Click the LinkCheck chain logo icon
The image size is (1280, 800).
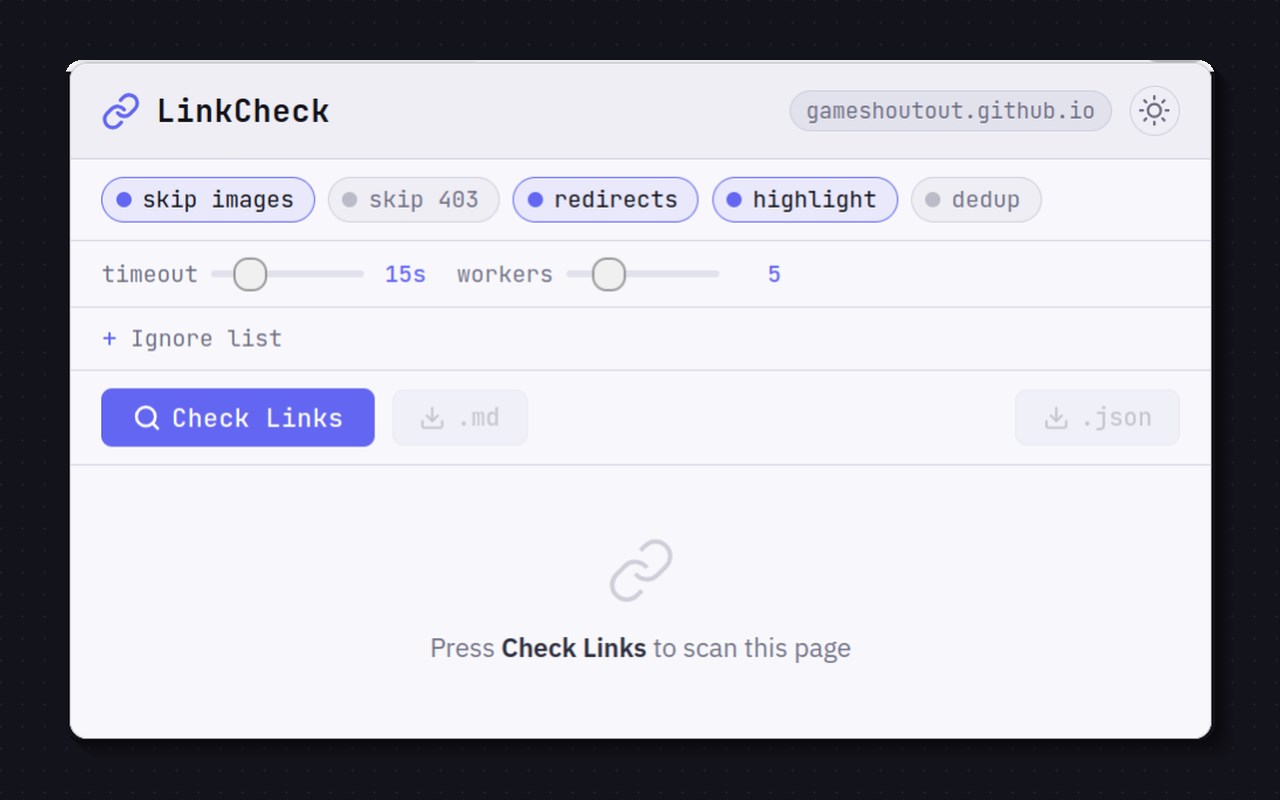[x=121, y=111]
